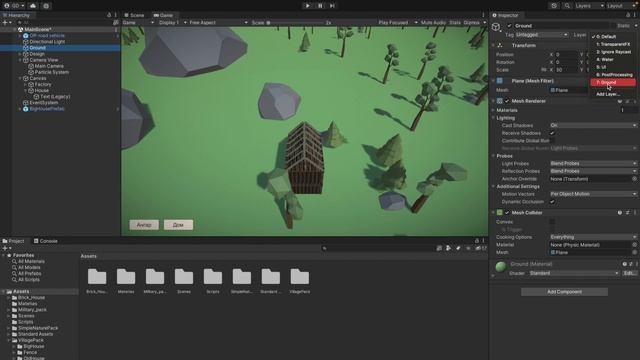Open the Cast Shadows dropdown
Screen dimensions: 640x360
[x=593, y=125]
